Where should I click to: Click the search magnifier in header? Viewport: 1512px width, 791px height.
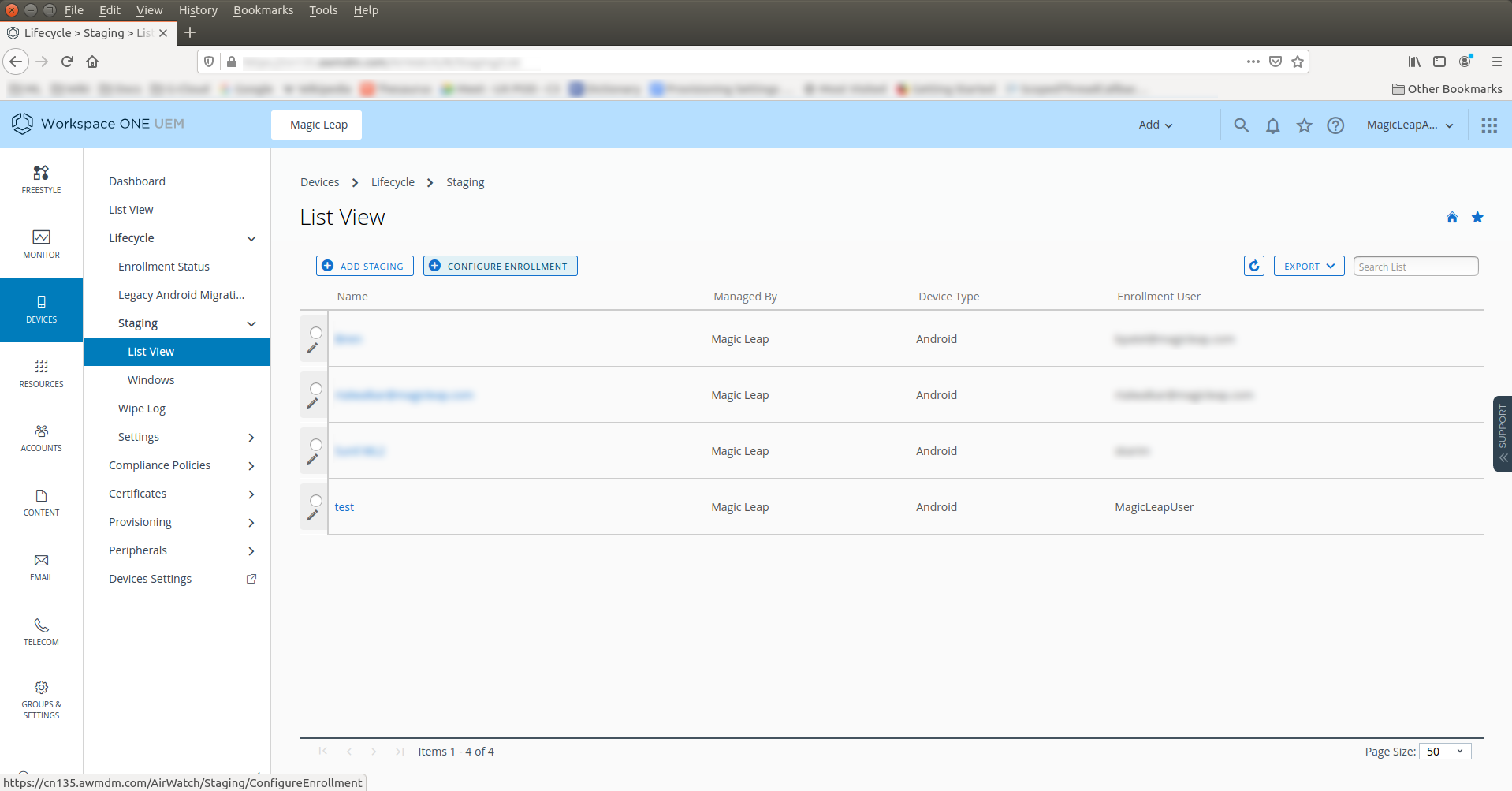click(1241, 125)
